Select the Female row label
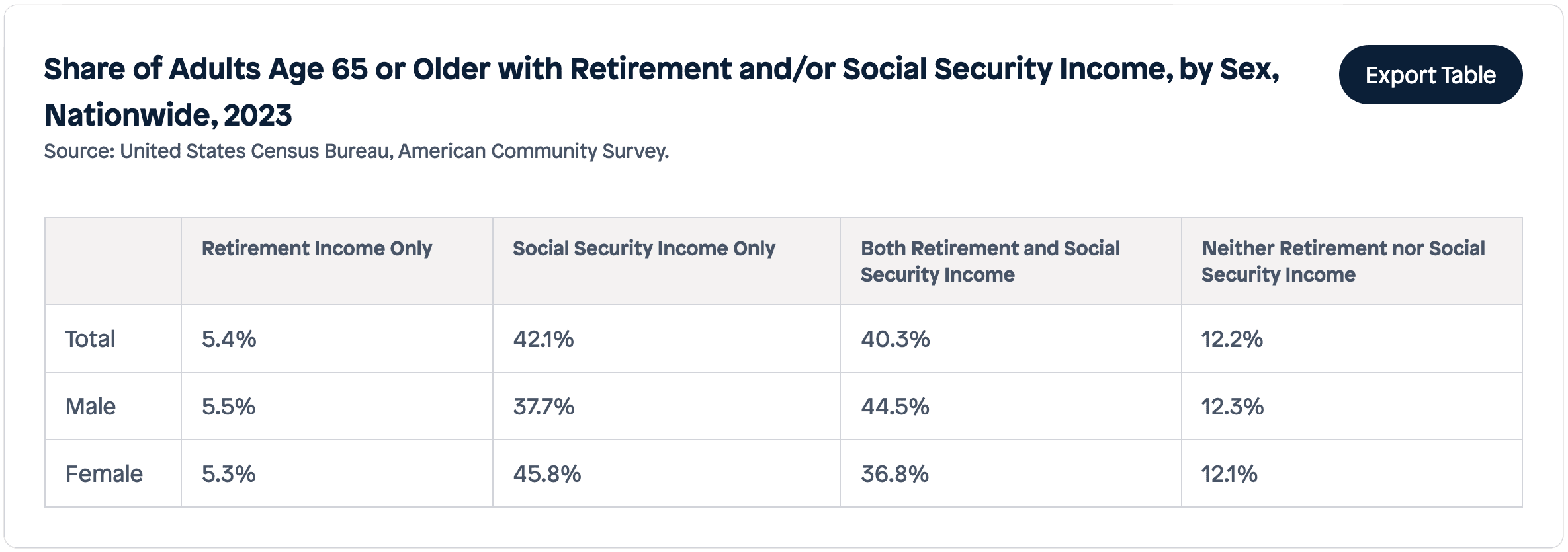This screenshot has width=1568, height=552. pos(104,474)
